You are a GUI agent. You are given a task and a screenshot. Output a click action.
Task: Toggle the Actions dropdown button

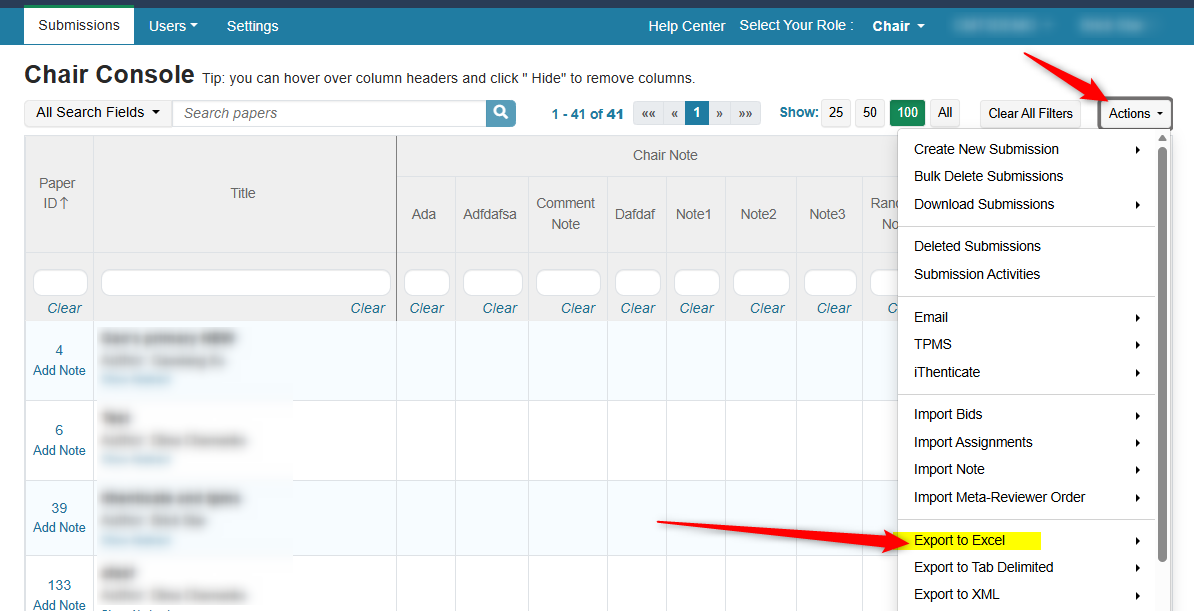(1135, 114)
